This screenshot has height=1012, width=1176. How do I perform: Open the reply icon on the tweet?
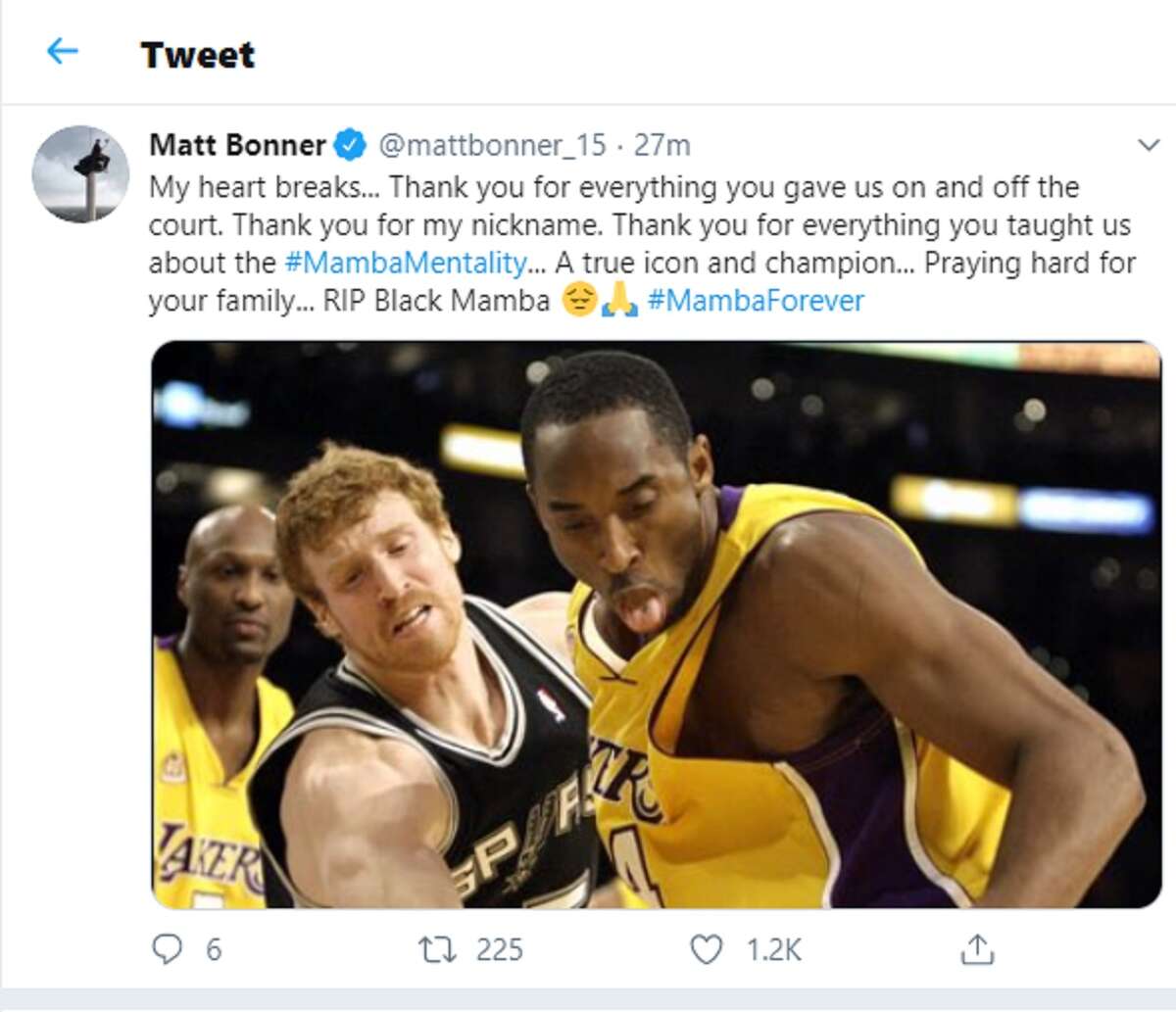[x=169, y=948]
